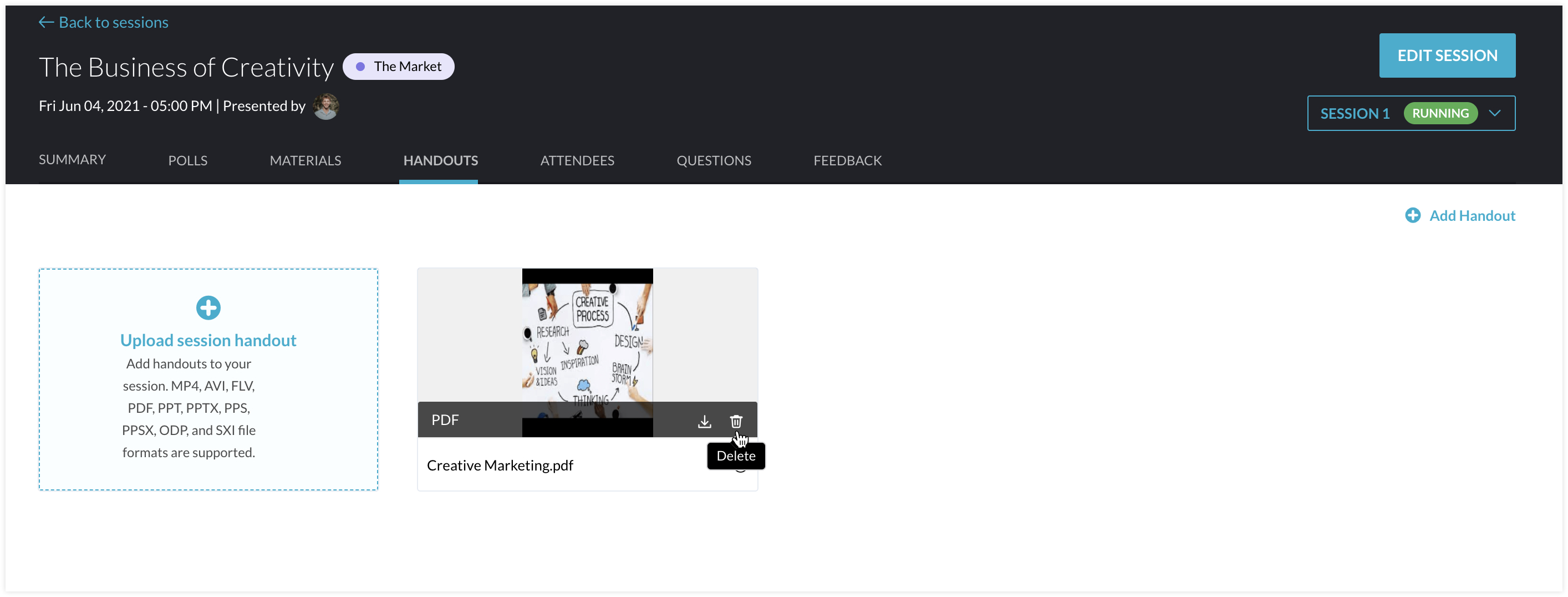Open the Summary tab
Screen dimensions: 1568x597
[x=73, y=160]
